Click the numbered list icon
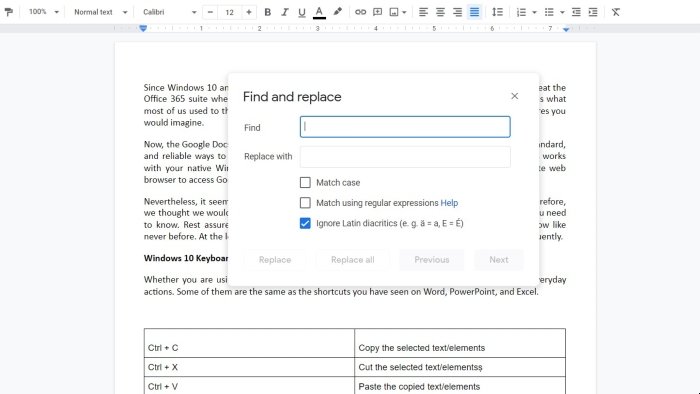The height and width of the screenshot is (394, 700). click(x=521, y=12)
